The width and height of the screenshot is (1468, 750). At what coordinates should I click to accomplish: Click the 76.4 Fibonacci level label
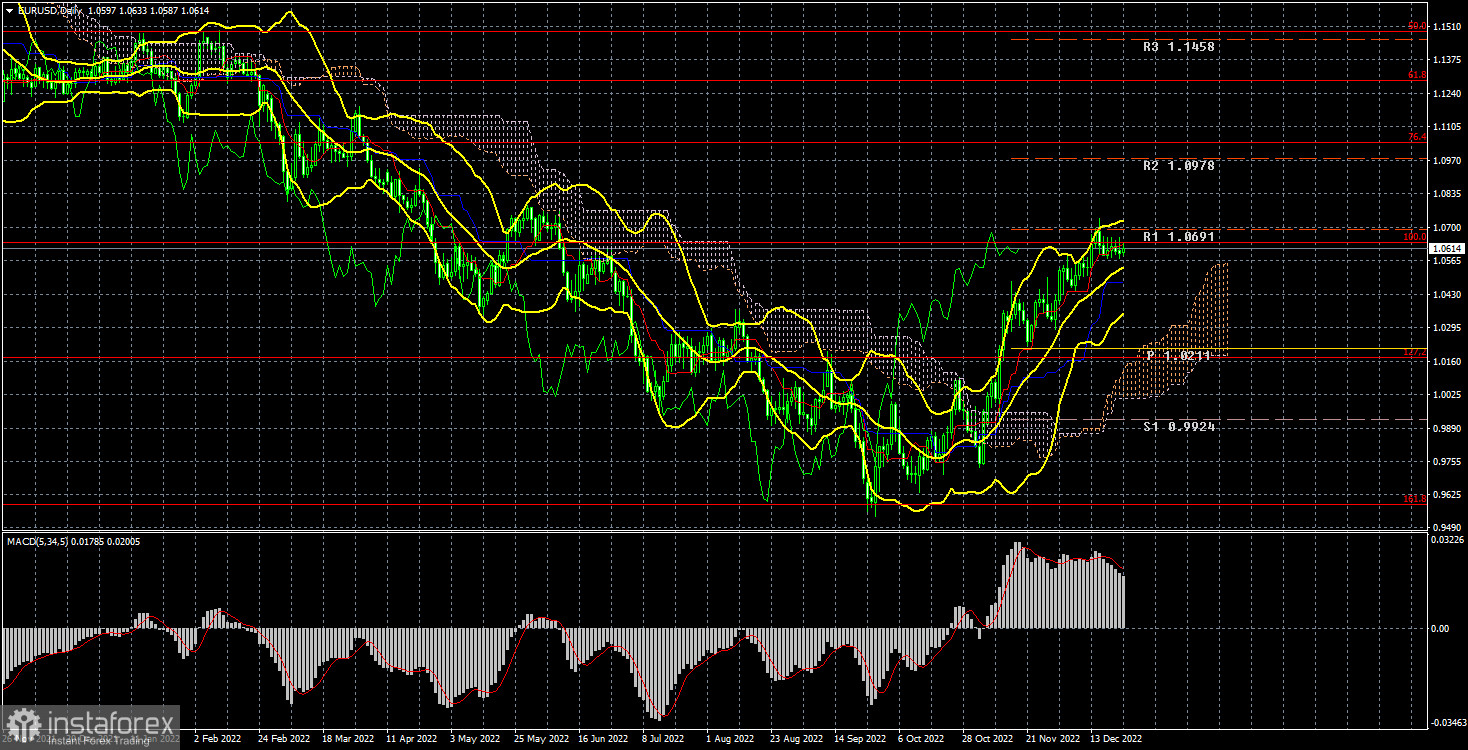click(1417, 137)
